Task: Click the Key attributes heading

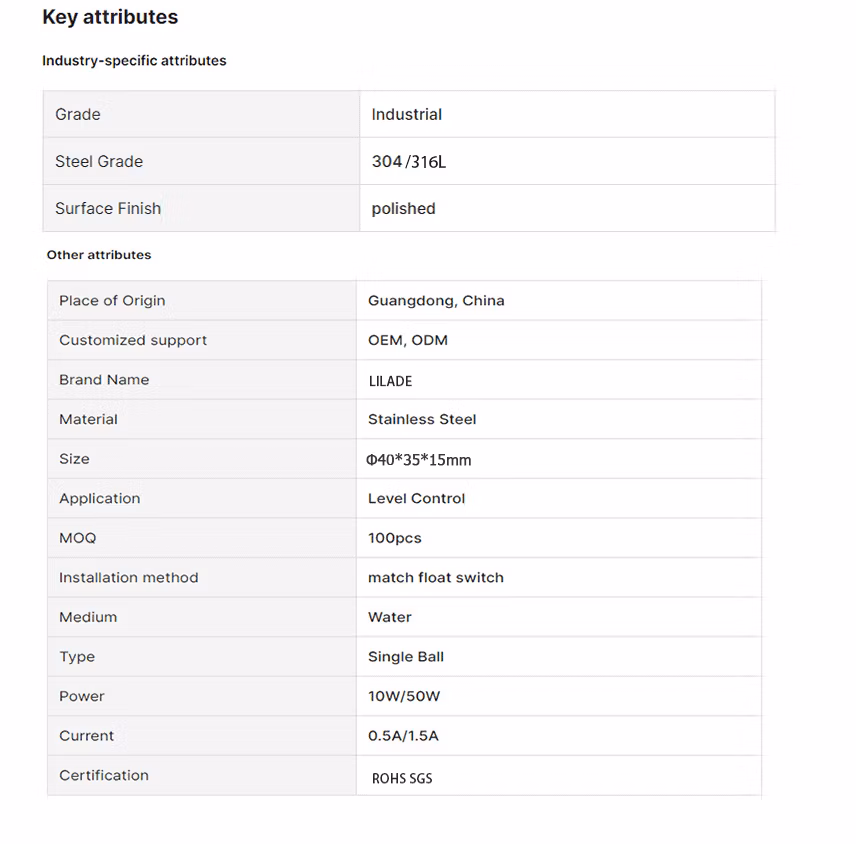Action: [x=110, y=17]
